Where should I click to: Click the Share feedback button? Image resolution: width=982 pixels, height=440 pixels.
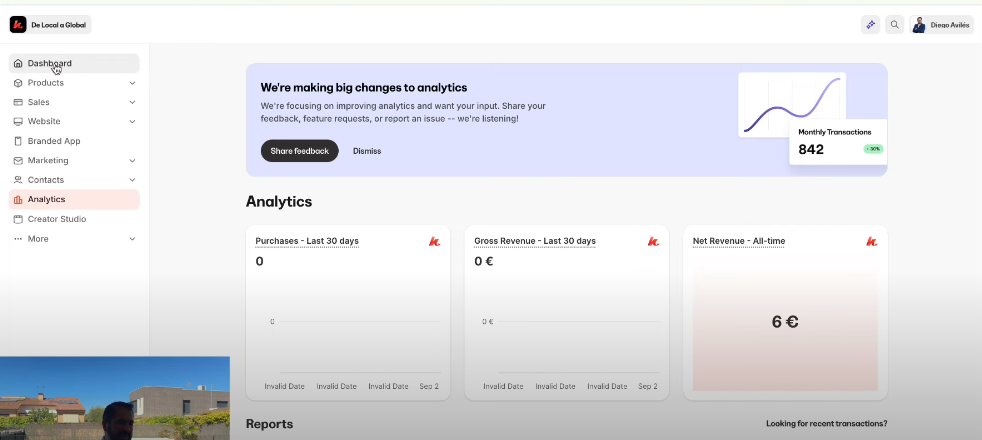pos(299,151)
